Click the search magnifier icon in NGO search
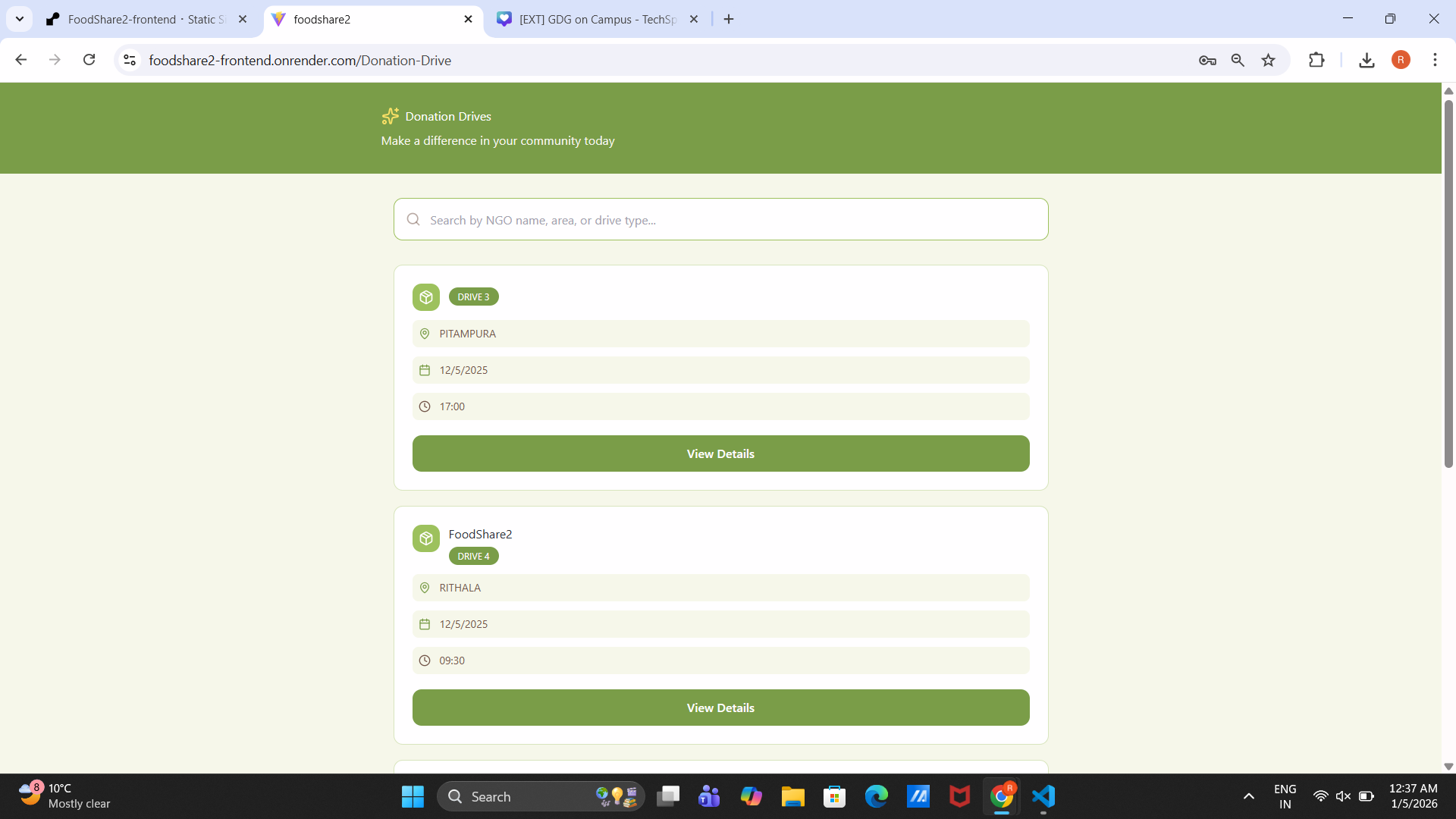The height and width of the screenshot is (819, 1456). pyautogui.click(x=413, y=220)
